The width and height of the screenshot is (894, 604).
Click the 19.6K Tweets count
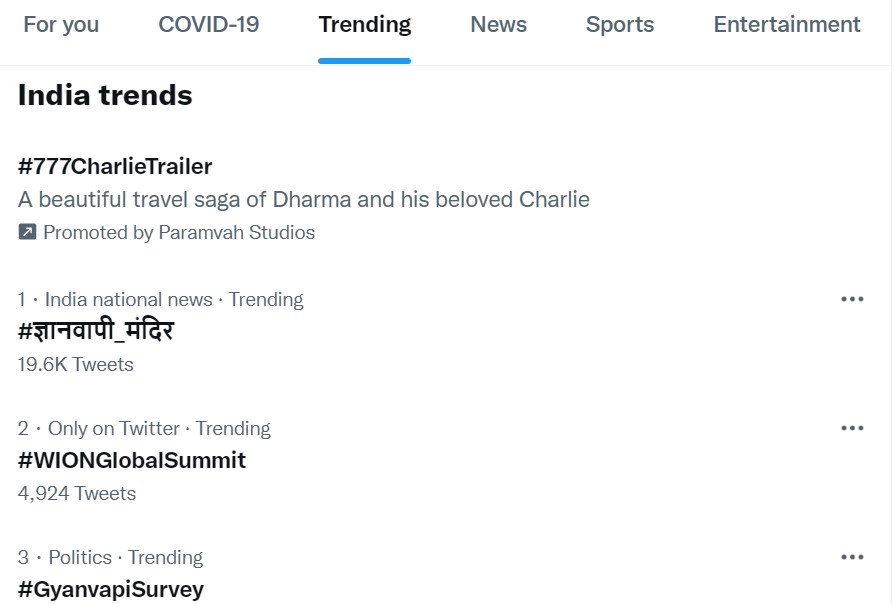point(76,364)
